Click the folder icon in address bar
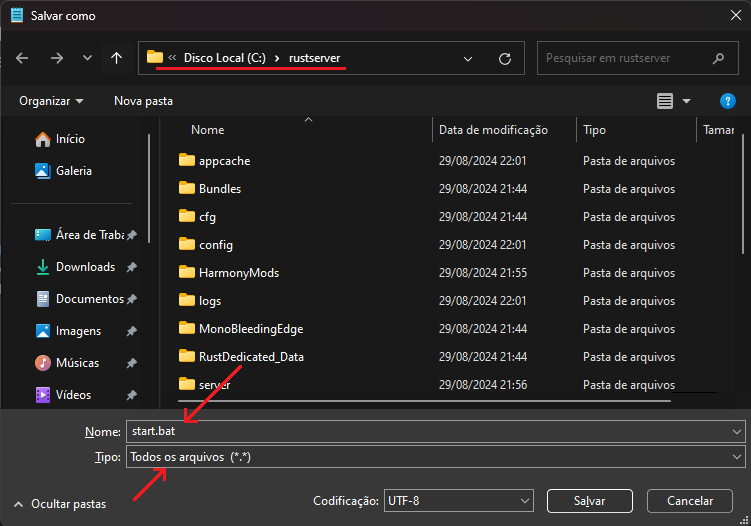 click(155, 57)
